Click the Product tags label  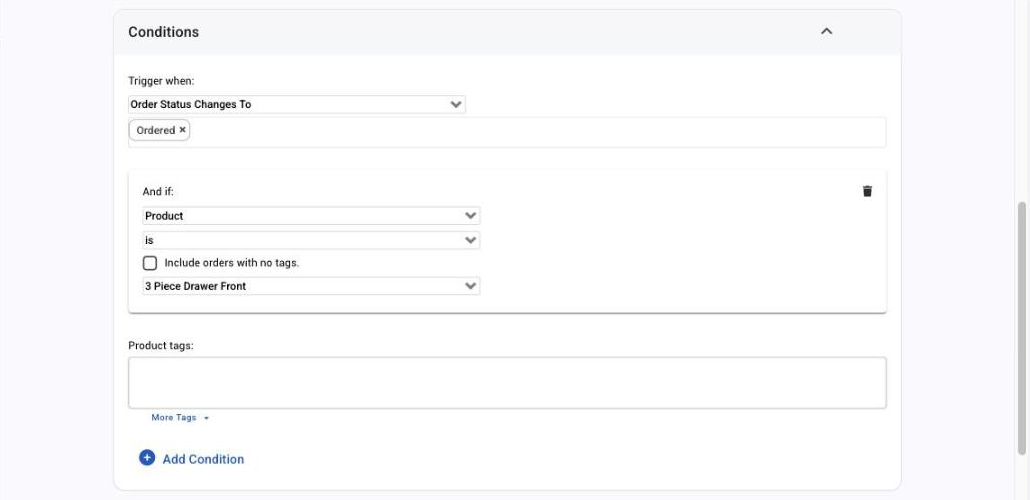tap(161, 346)
